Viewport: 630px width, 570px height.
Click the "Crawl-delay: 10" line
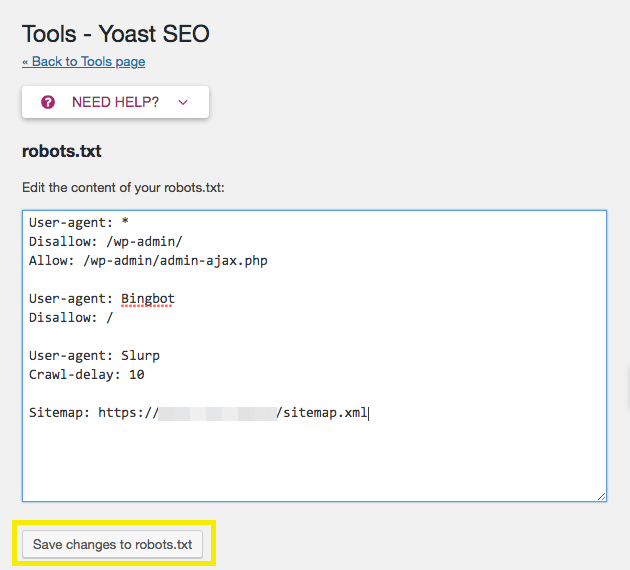[x=88, y=374]
